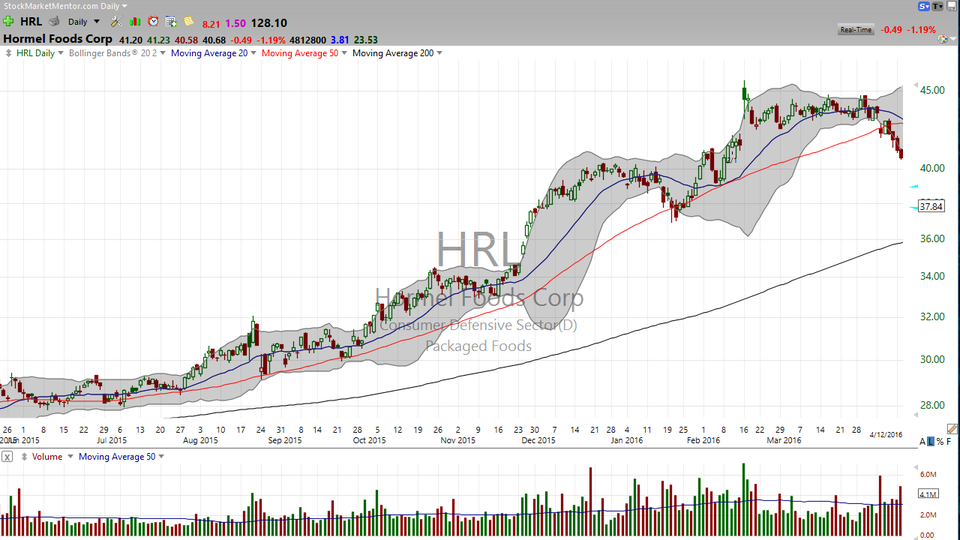Click the color palette icon
Image resolution: width=960 pixels, height=540 pixels.
coord(942,39)
